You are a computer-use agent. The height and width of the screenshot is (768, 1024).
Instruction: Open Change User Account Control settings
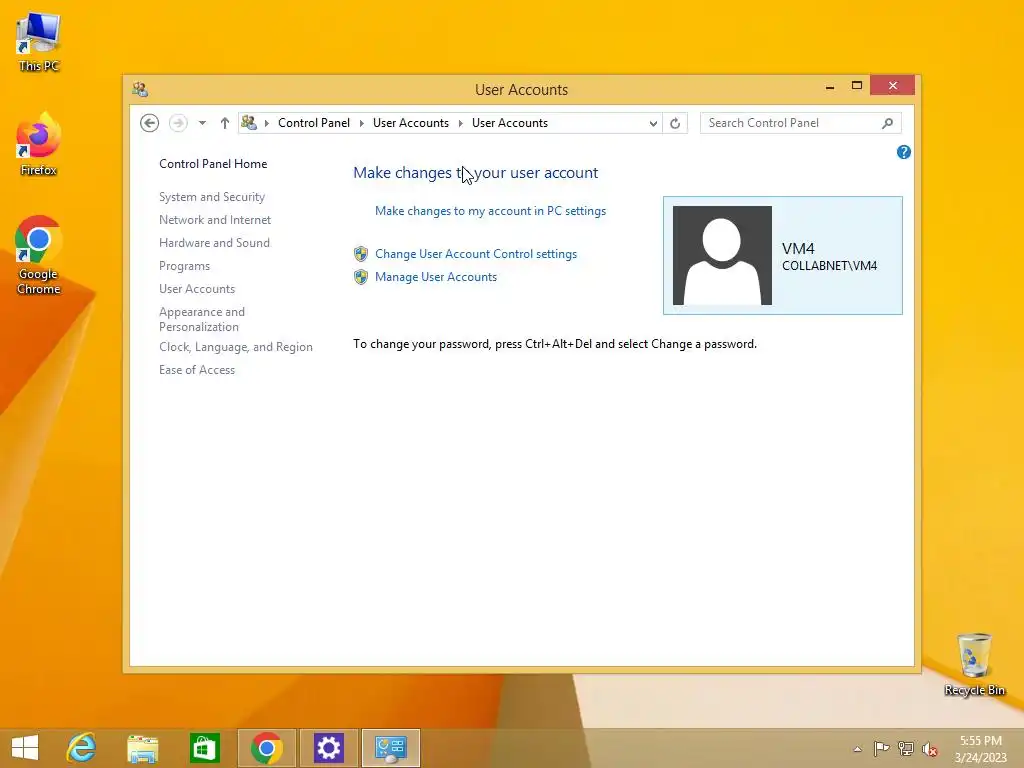(x=476, y=254)
